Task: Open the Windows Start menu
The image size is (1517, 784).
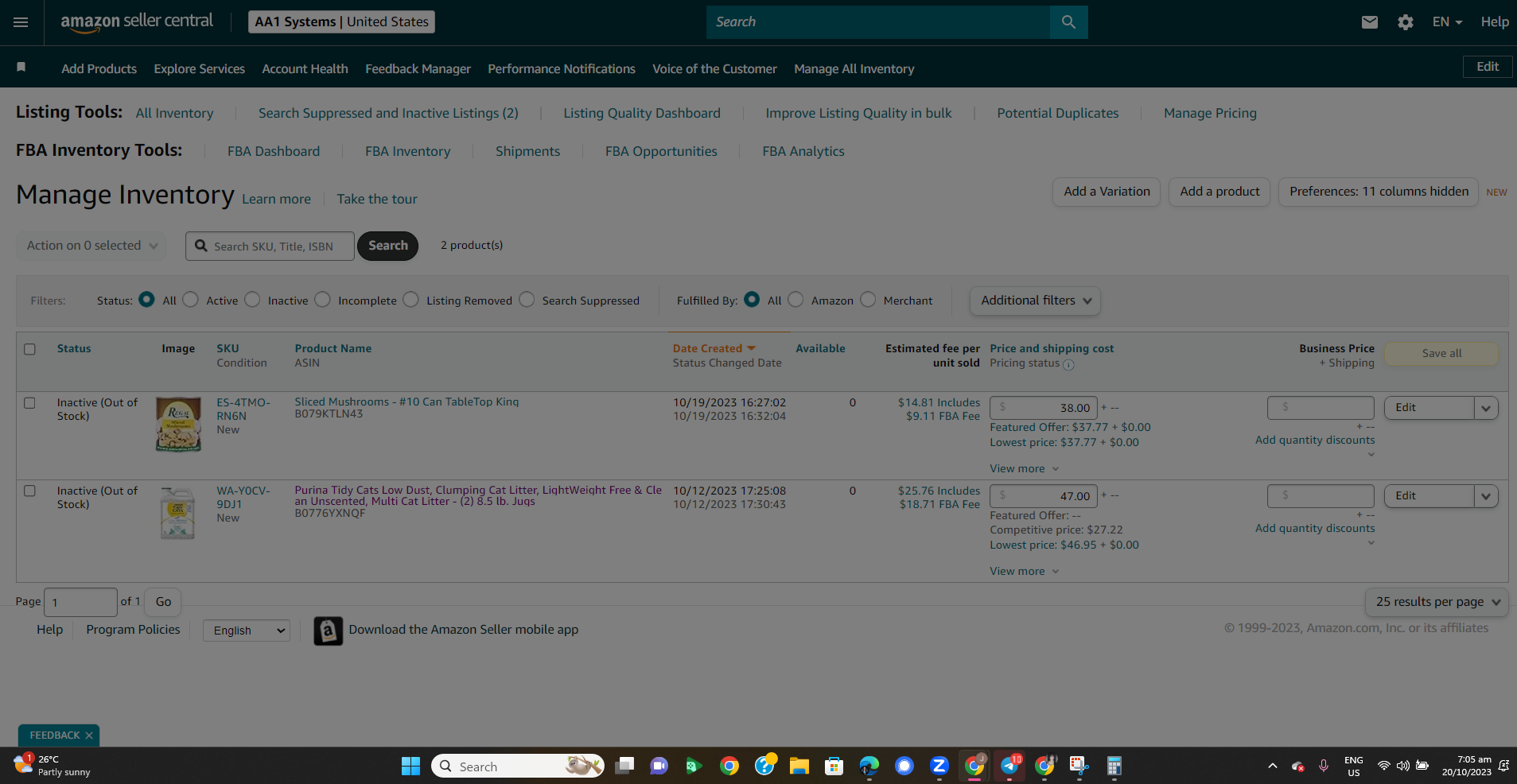Action: (410, 766)
